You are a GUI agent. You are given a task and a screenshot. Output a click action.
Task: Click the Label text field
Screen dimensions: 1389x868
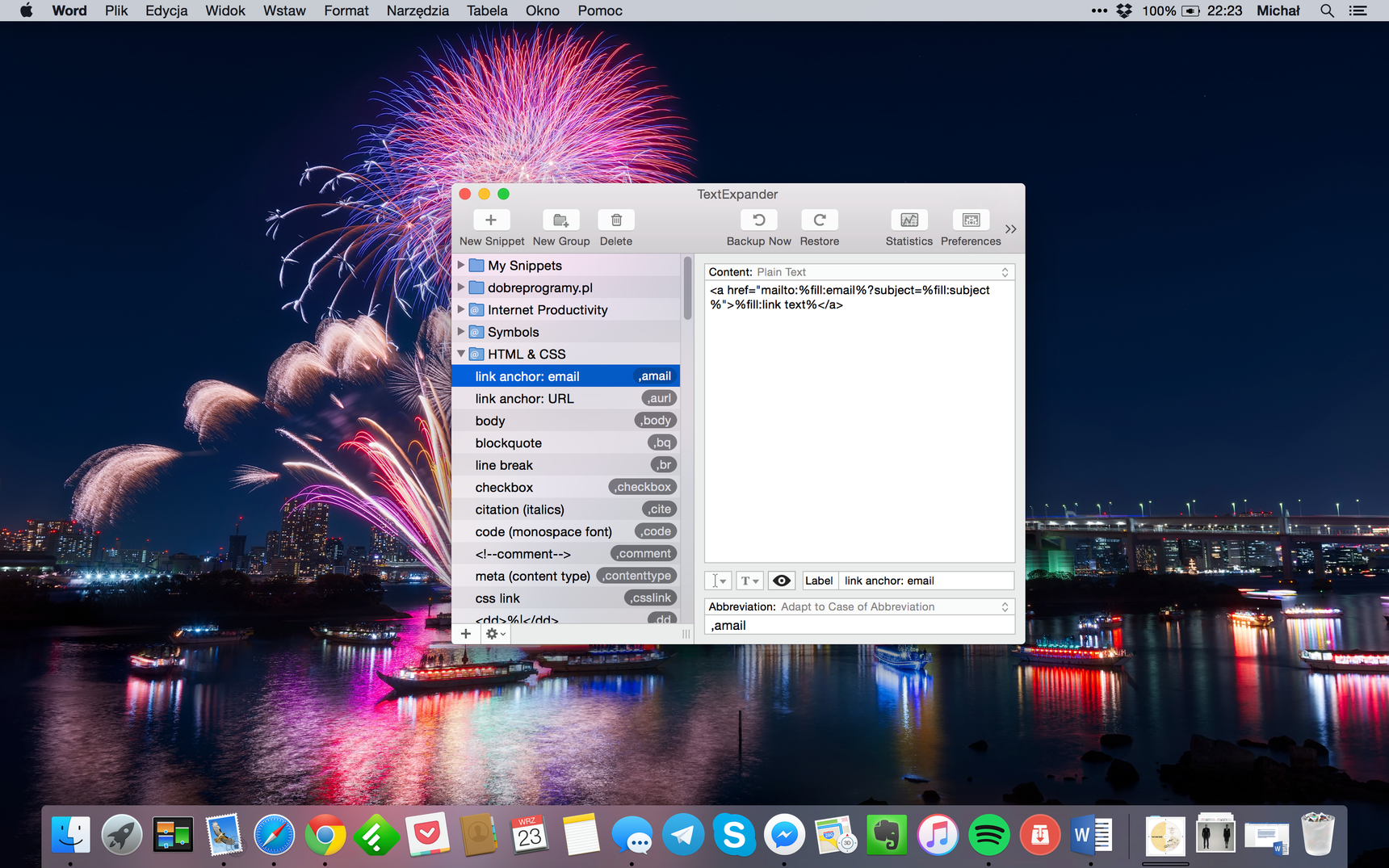click(925, 581)
